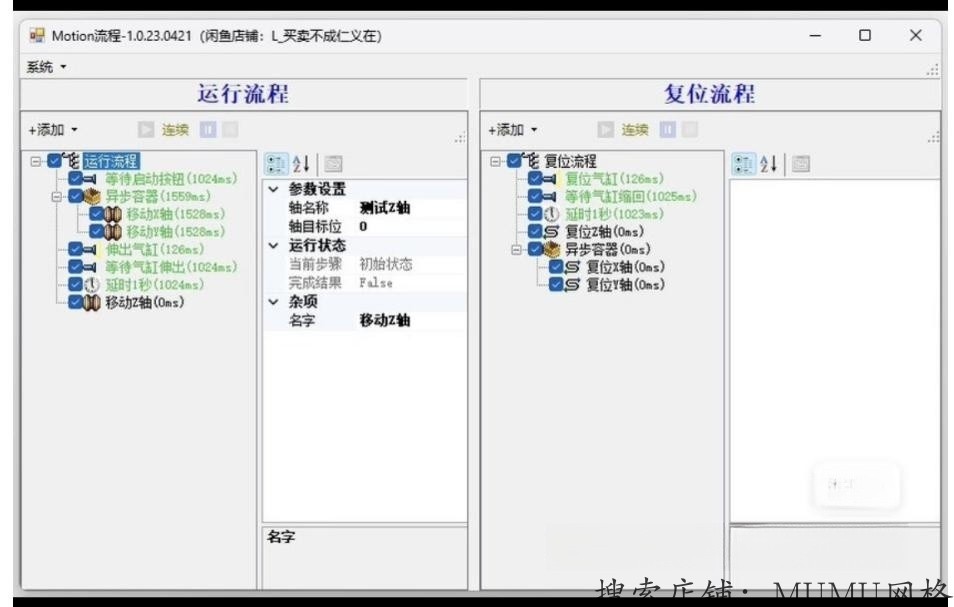Open the +添加 dropdown in 复位流程 panel
This screenshot has height=607, width=954.
513,130
